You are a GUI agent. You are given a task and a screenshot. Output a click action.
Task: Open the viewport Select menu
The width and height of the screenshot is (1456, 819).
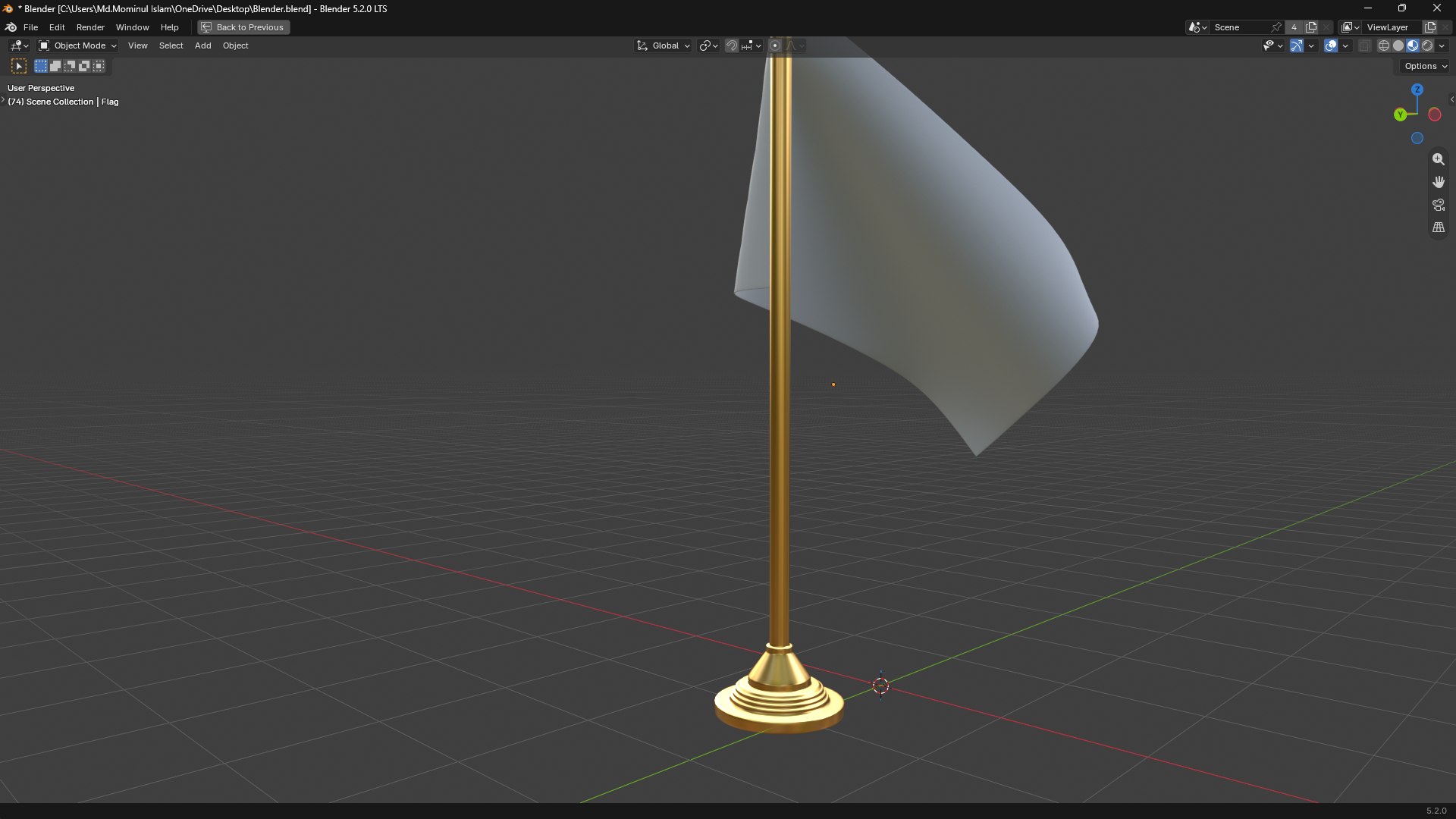[171, 45]
